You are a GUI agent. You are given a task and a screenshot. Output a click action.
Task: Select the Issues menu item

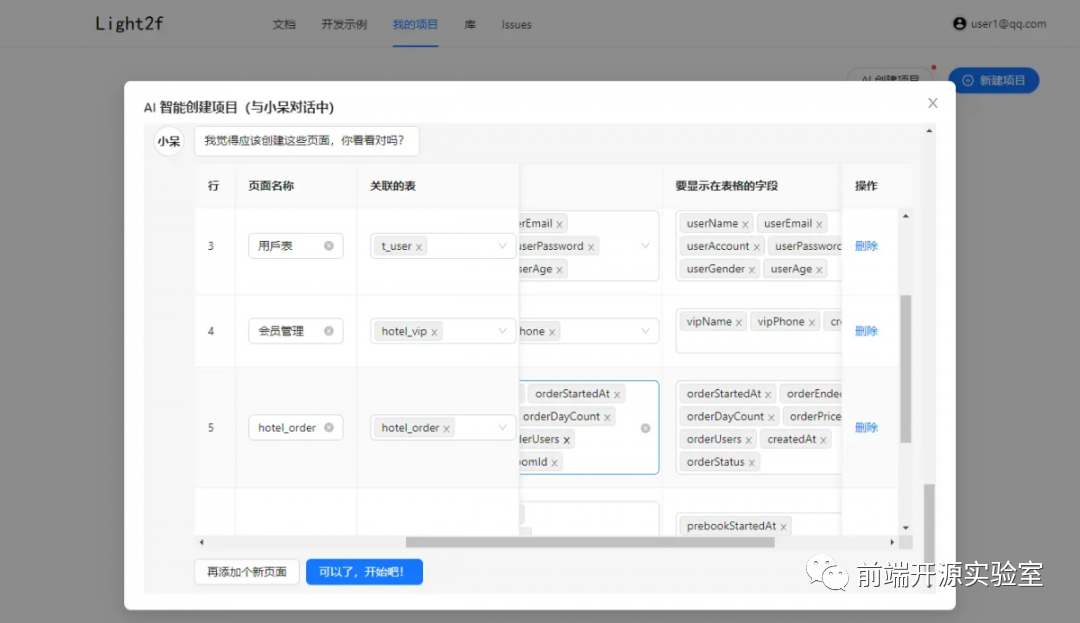coord(516,25)
